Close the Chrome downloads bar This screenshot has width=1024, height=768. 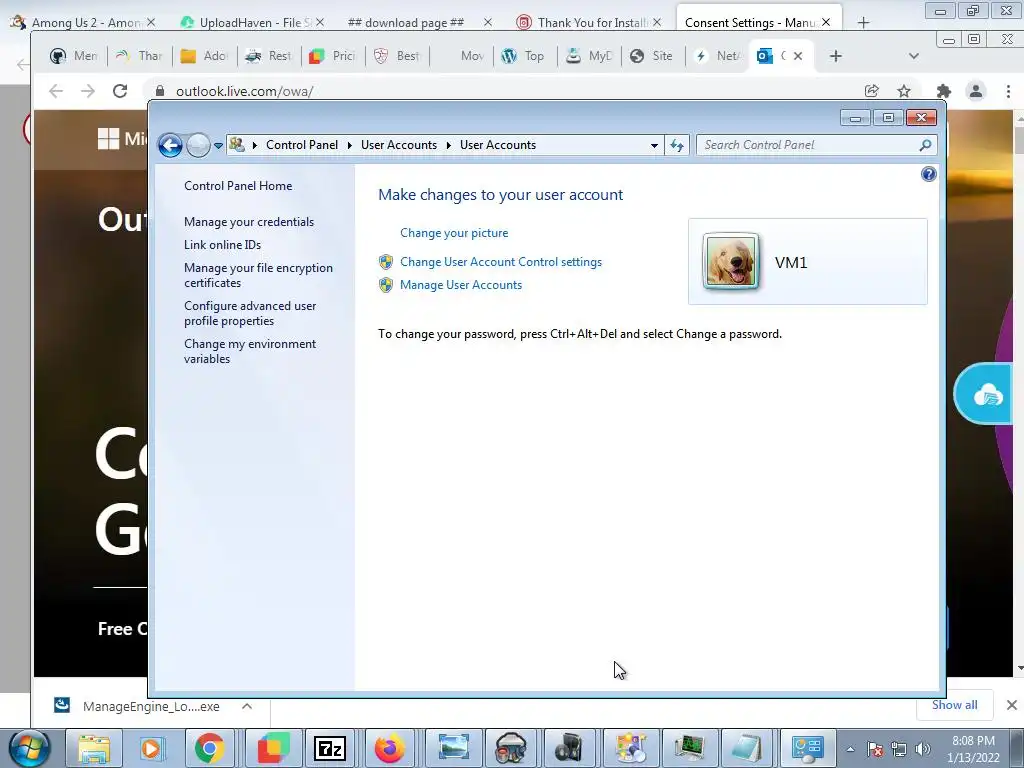coord(1011,705)
